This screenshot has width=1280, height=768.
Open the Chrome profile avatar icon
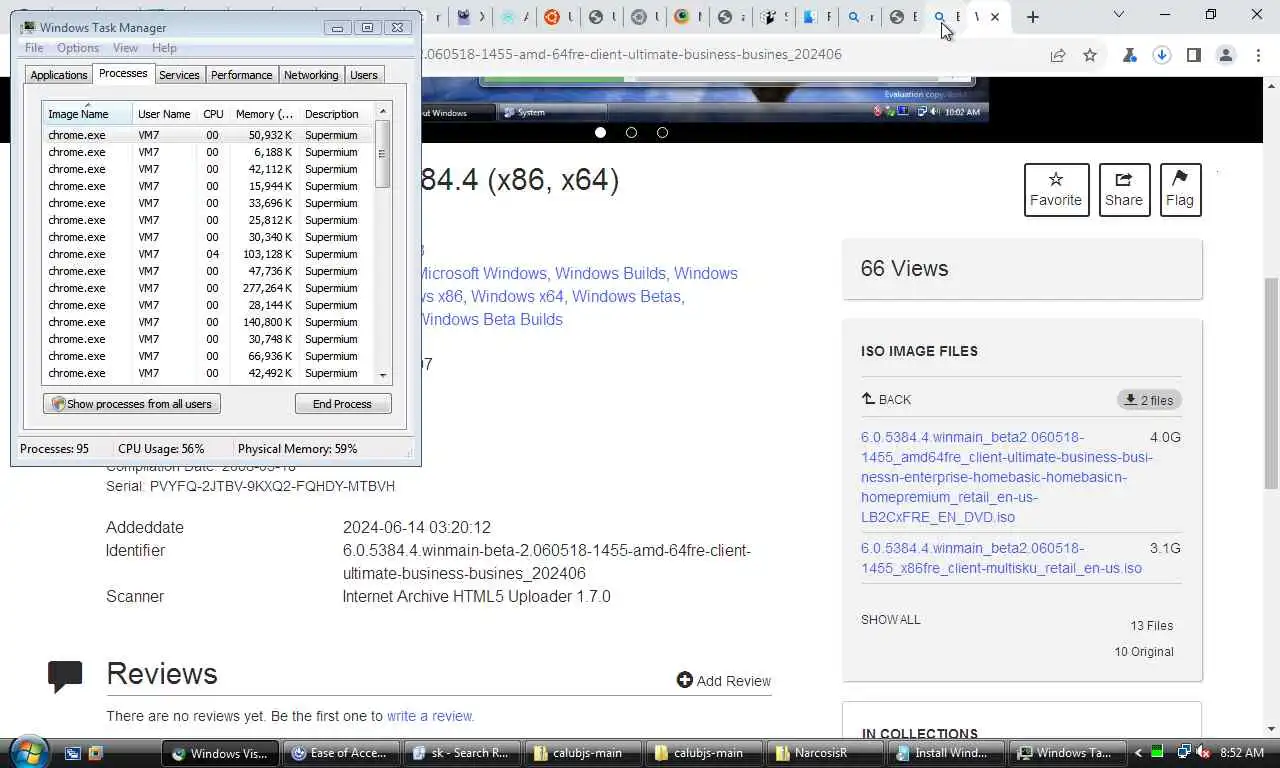pos(1226,56)
